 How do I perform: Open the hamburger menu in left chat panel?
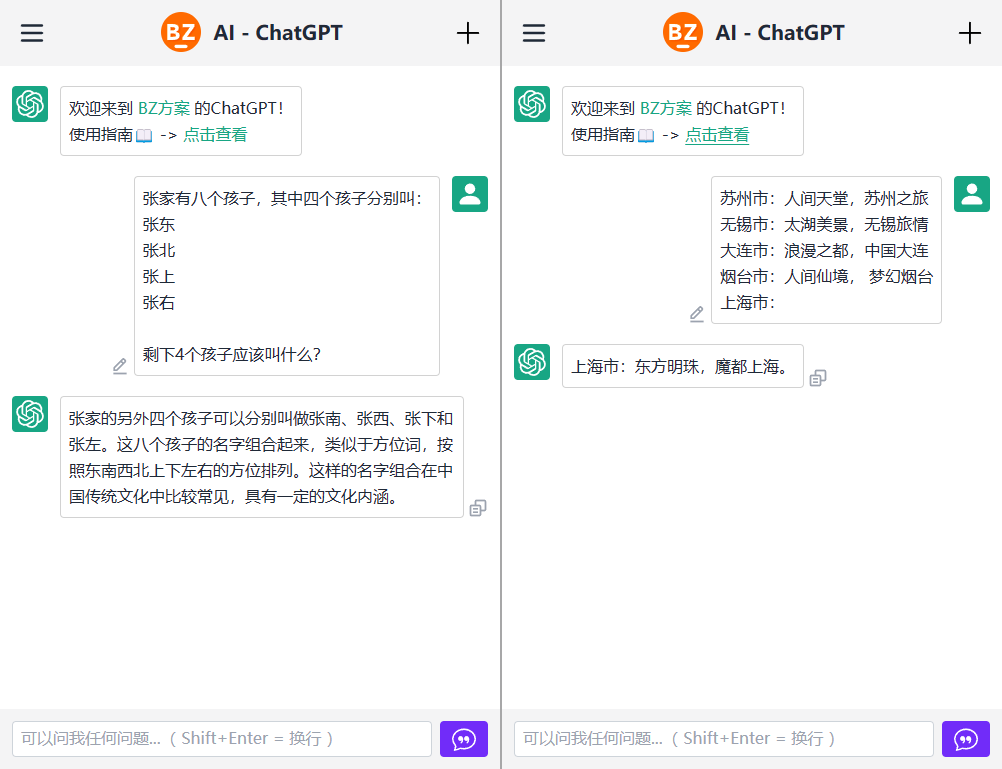(31, 33)
